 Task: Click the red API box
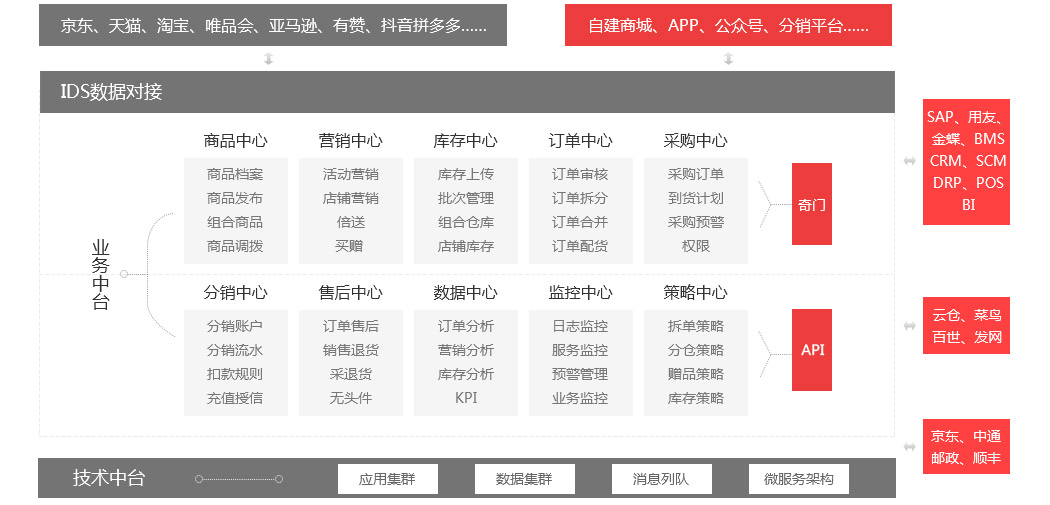(811, 350)
